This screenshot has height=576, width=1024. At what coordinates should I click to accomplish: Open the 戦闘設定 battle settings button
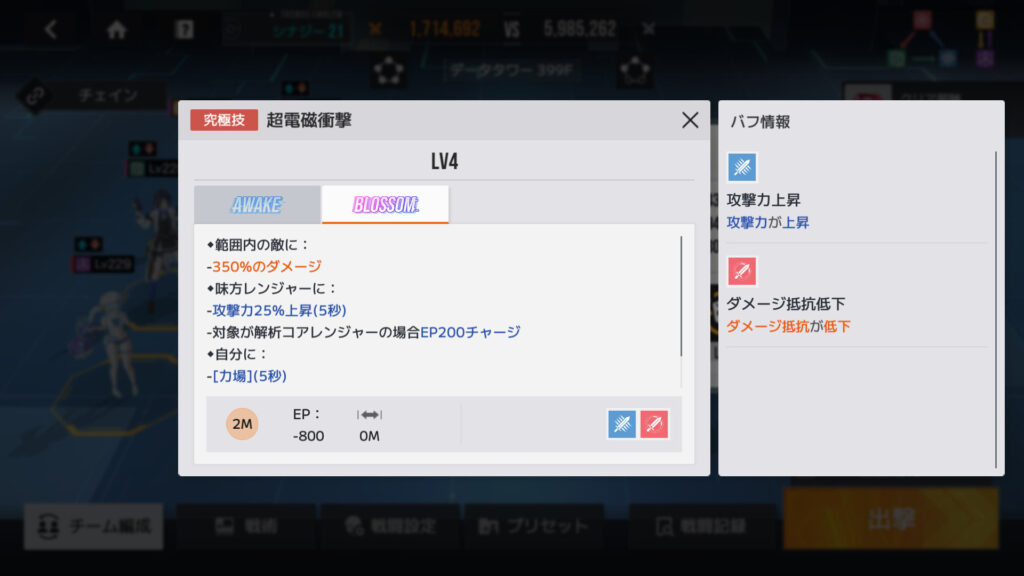(x=391, y=526)
